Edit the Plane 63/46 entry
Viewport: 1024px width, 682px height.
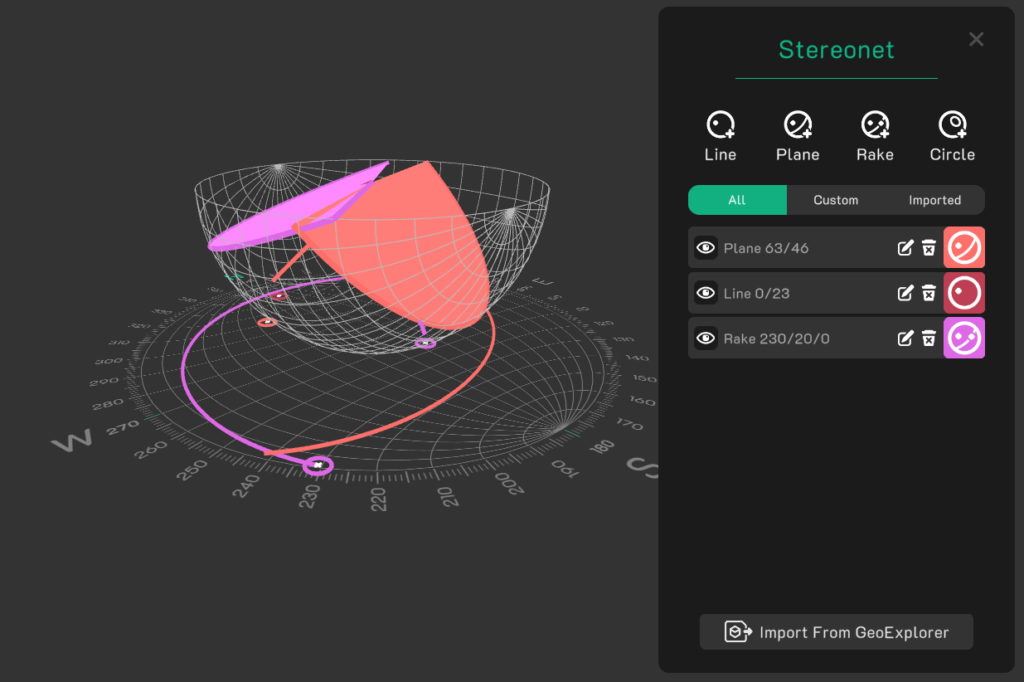pyautogui.click(x=905, y=248)
